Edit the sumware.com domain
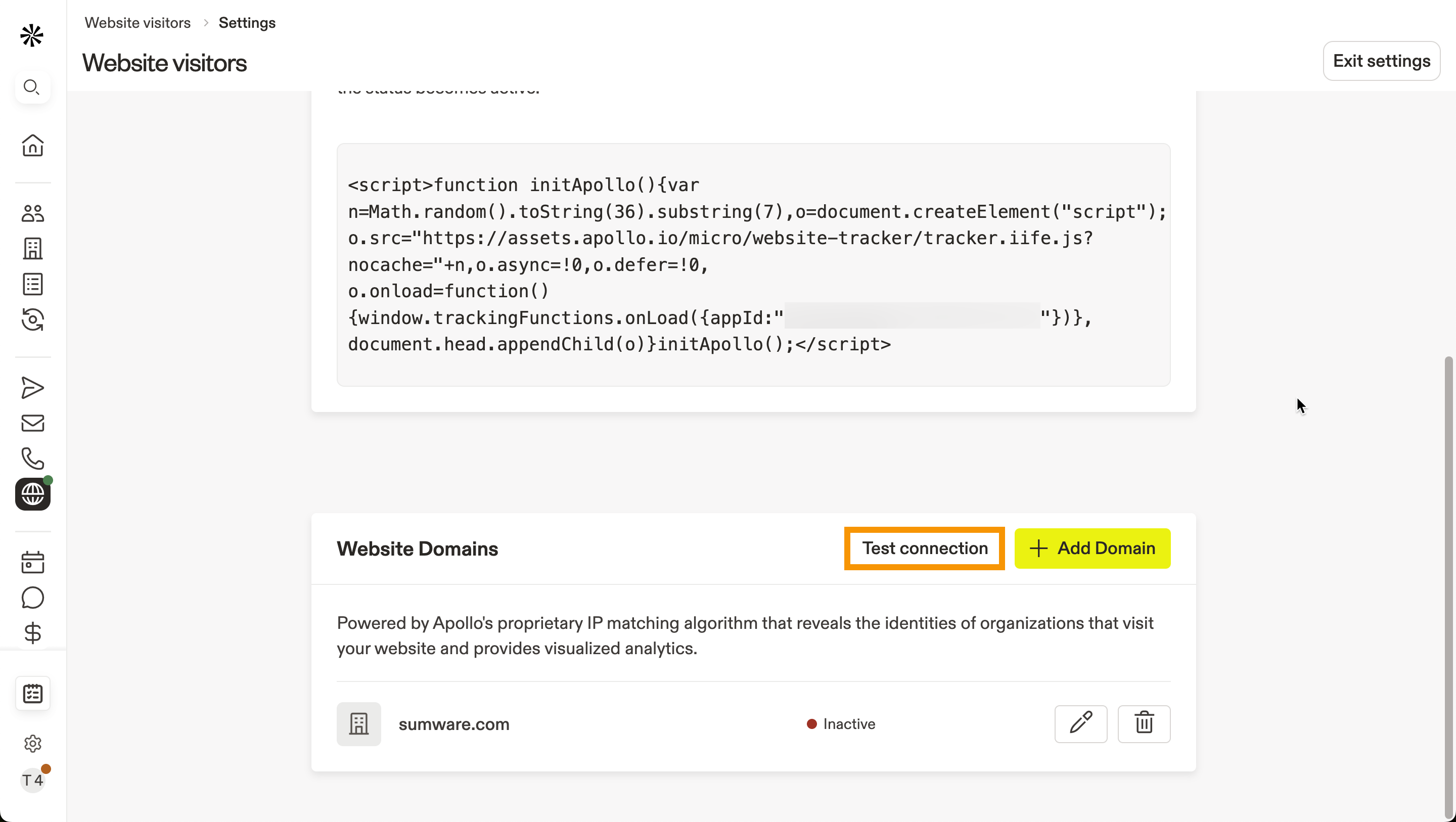Image resolution: width=1456 pixels, height=822 pixels. [1080, 723]
